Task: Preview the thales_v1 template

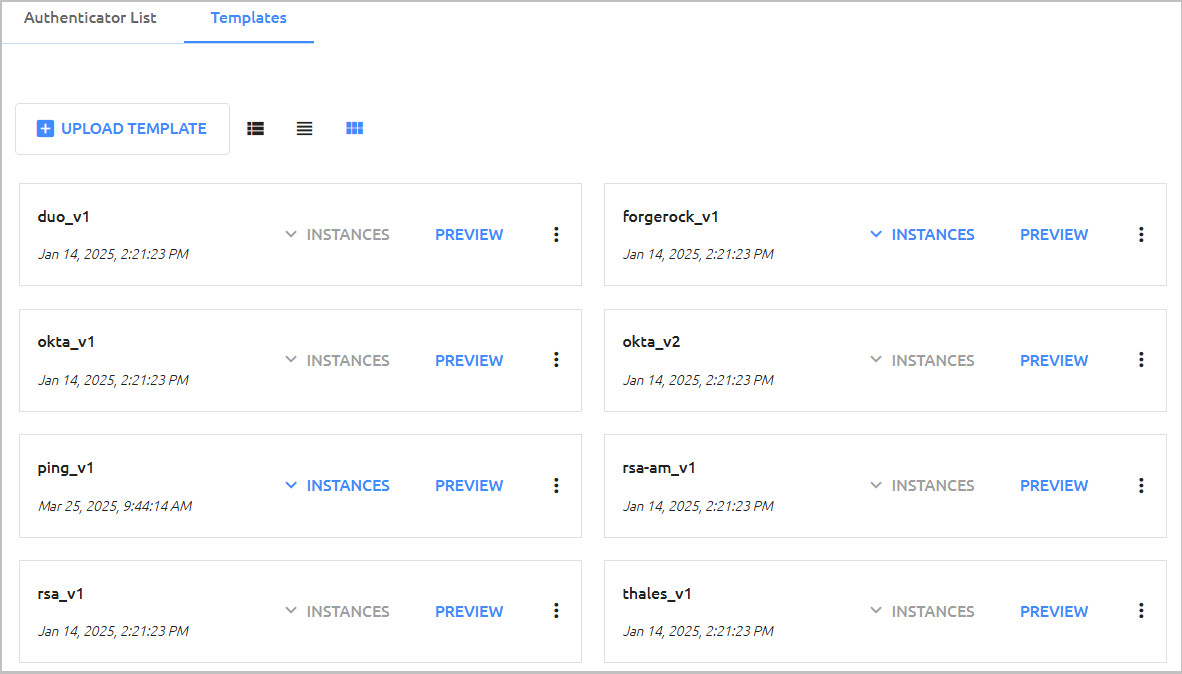Action: [1054, 611]
